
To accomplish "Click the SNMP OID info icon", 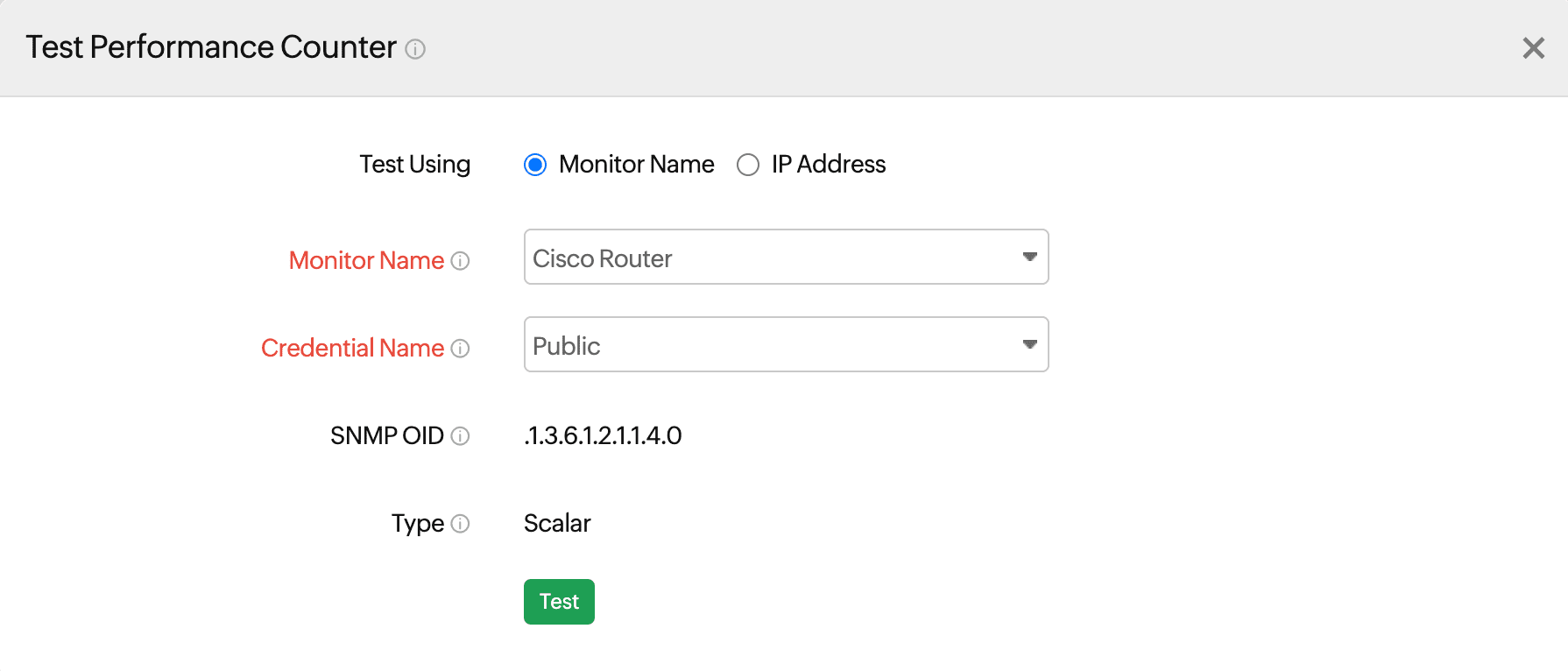I will [x=460, y=436].
